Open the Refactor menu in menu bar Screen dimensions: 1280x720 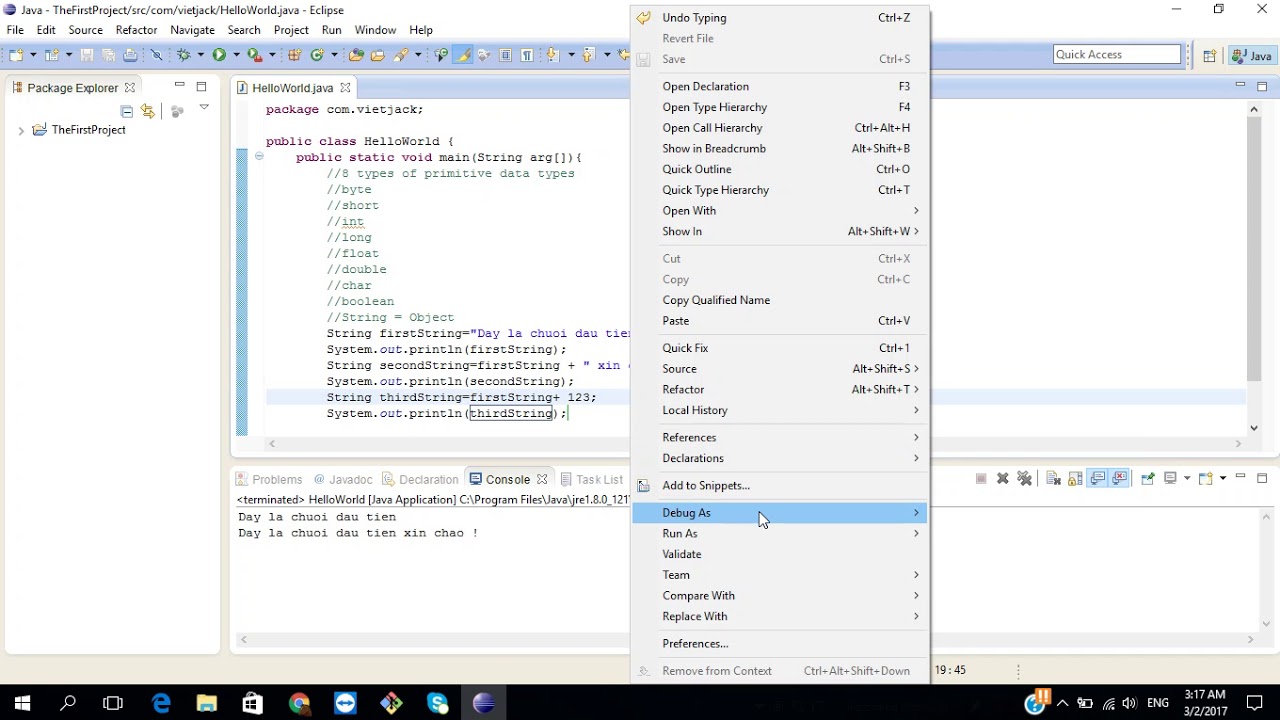pos(136,30)
